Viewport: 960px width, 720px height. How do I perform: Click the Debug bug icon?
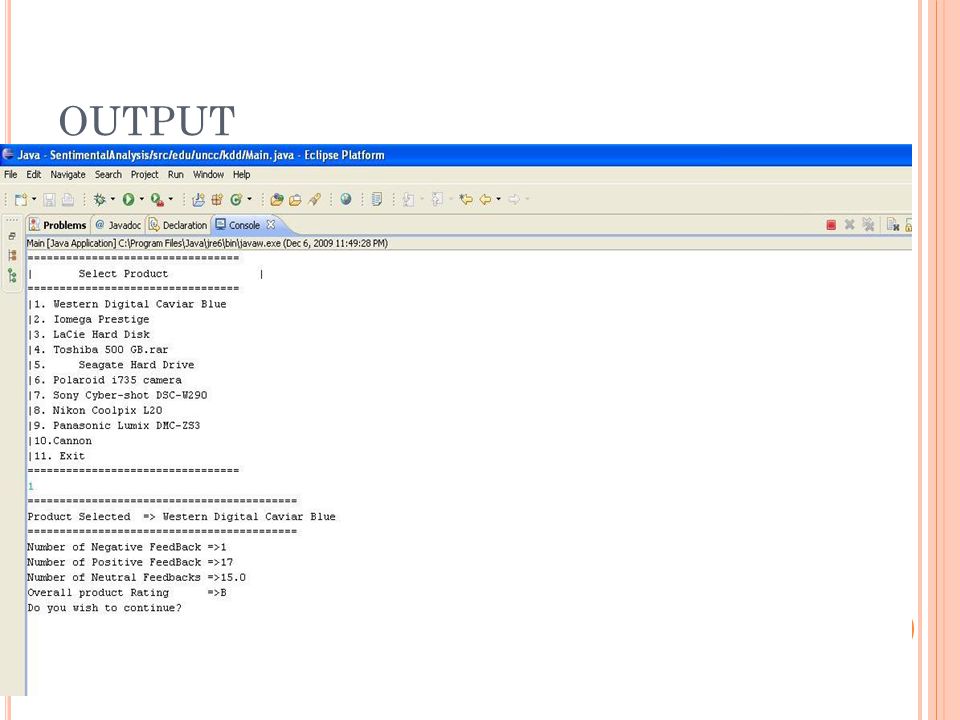100,200
